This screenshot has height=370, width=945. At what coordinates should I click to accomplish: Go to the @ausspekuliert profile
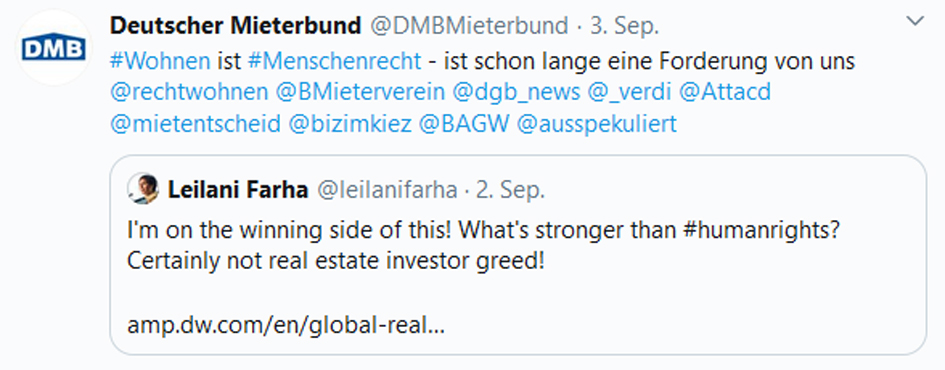[597, 124]
